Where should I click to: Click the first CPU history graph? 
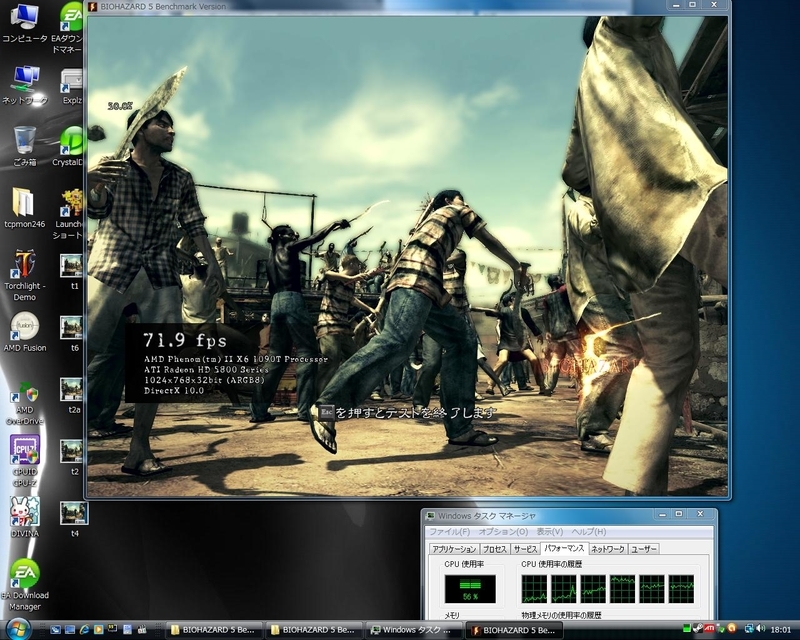(534, 589)
